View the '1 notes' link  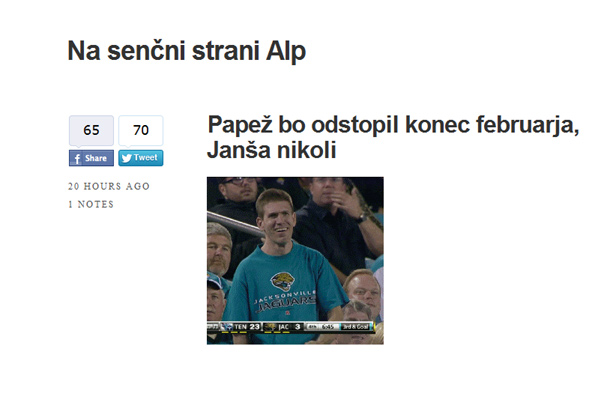point(91,204)
